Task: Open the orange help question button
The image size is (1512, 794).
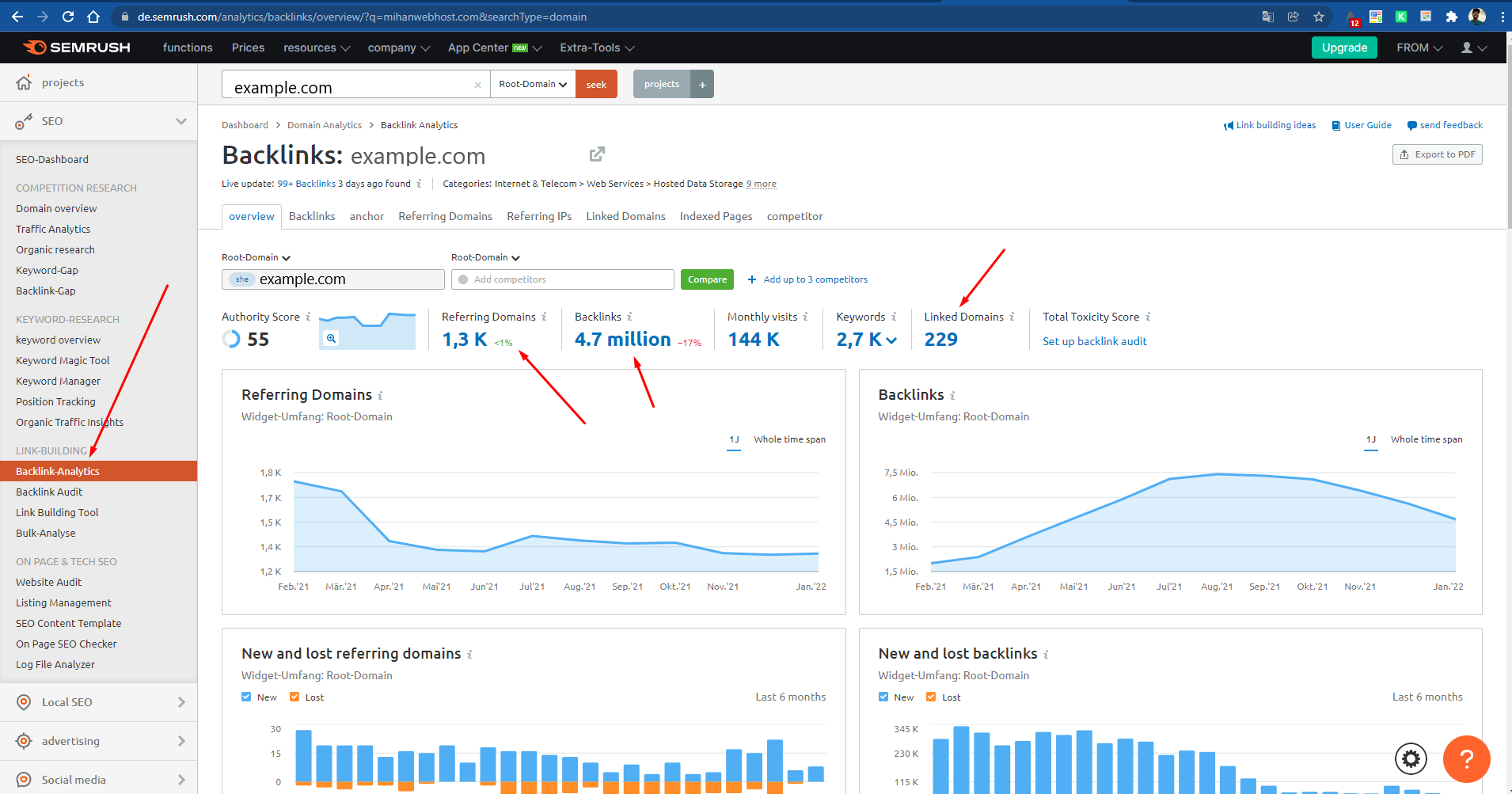Action: click(x=1466, y=759)
